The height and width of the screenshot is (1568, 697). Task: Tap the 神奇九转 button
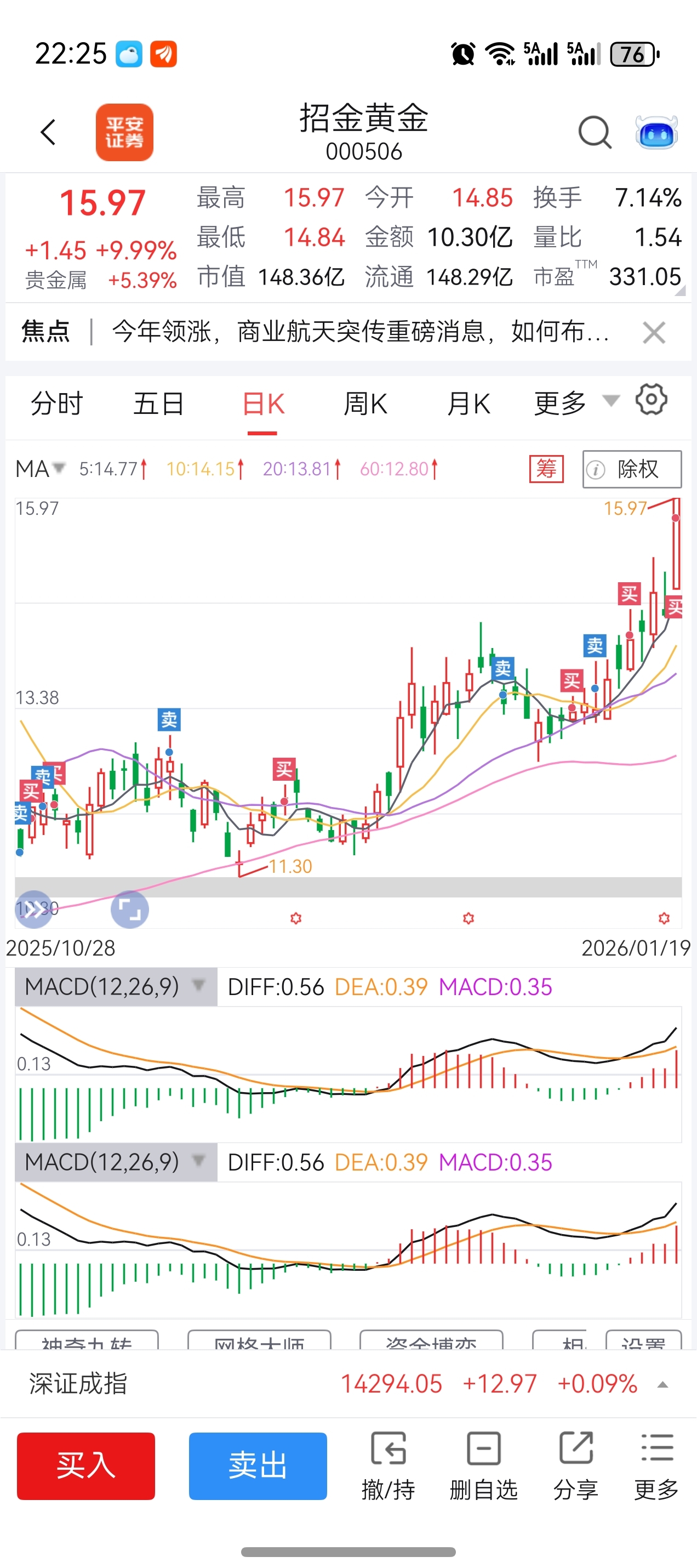87,1340
